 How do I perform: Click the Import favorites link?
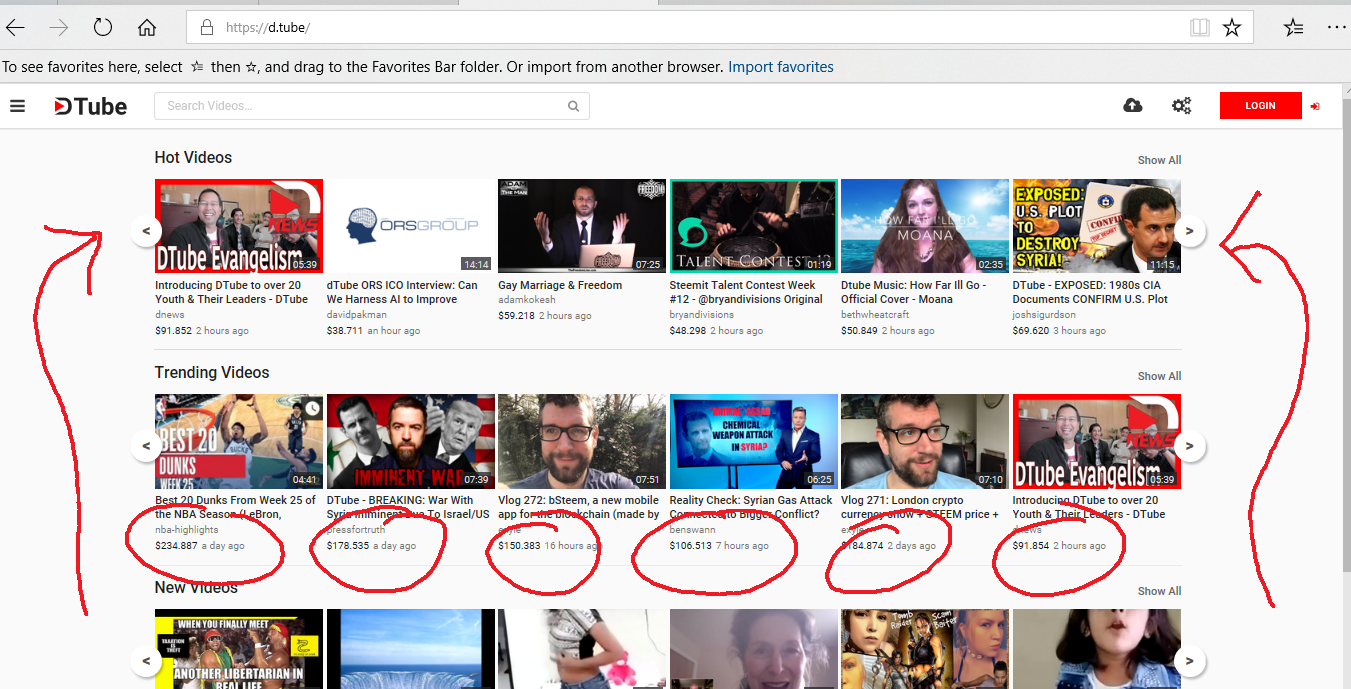coord(781,66)
